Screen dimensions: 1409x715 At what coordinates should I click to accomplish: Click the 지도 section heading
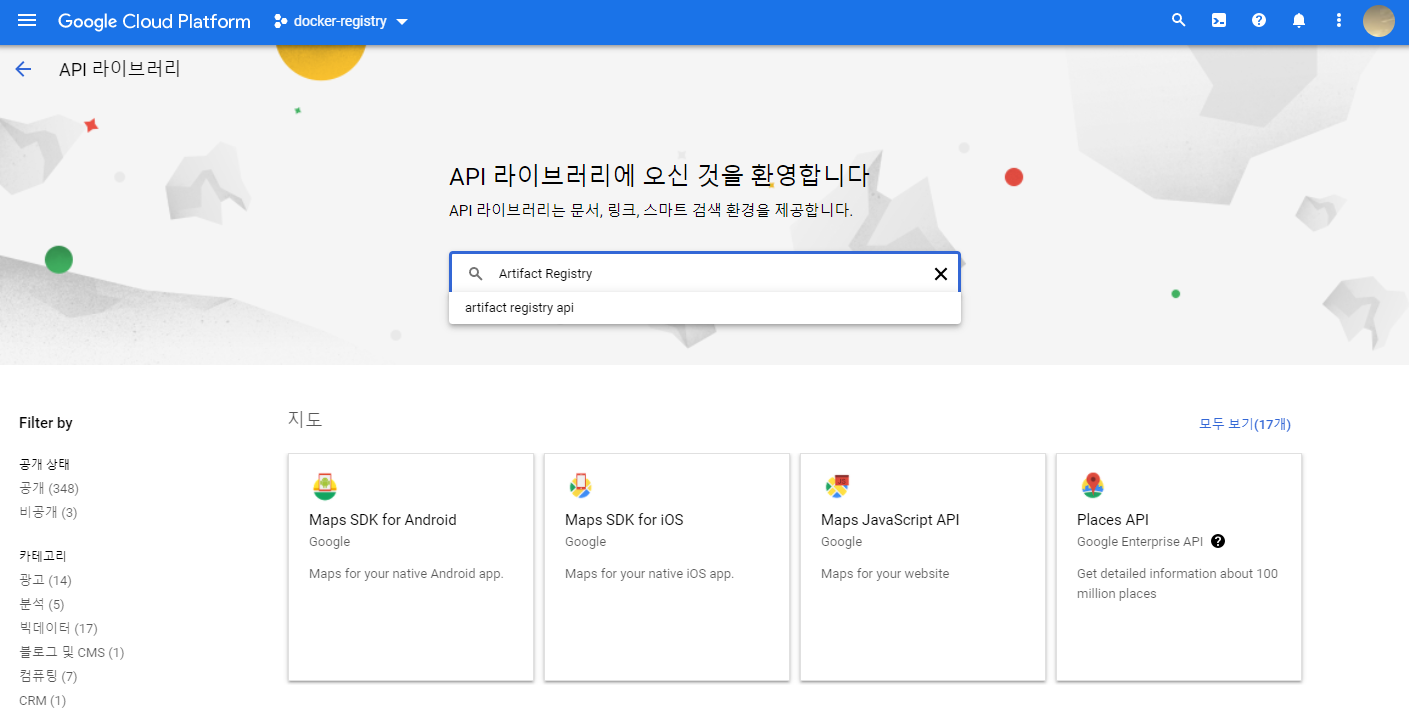[x=305, y=420]
